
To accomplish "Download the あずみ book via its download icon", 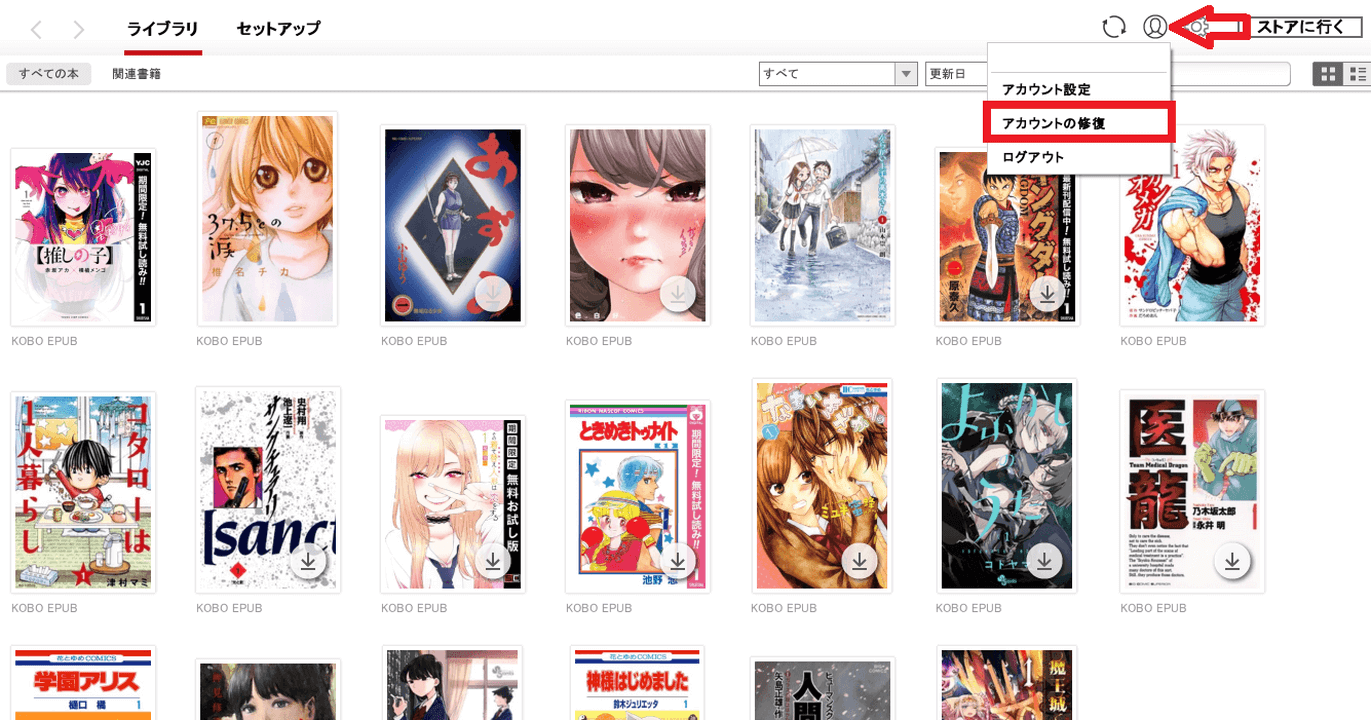I will (x=493, y=293).
